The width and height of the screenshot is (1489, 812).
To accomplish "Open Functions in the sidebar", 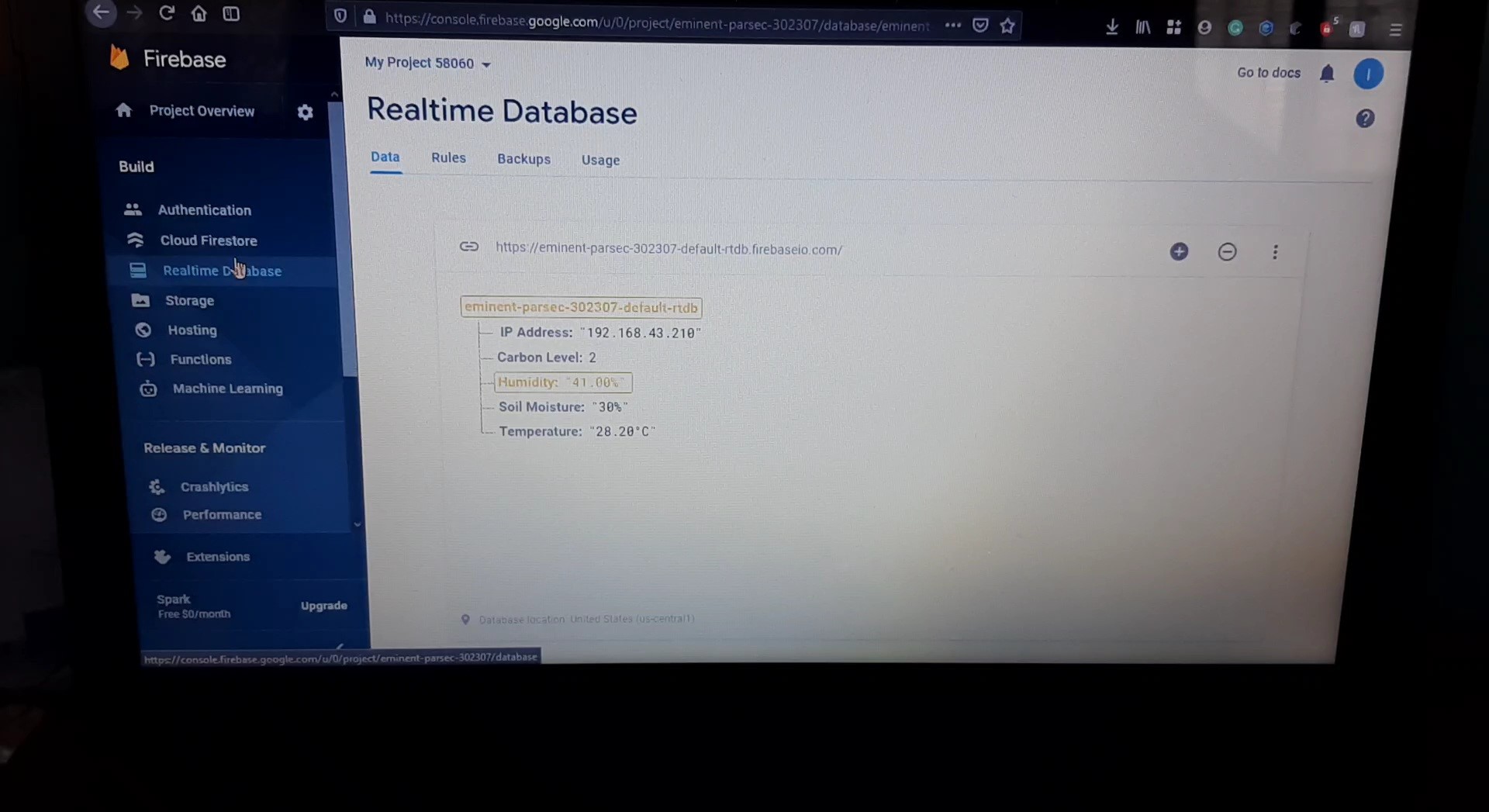I will 200,359.
